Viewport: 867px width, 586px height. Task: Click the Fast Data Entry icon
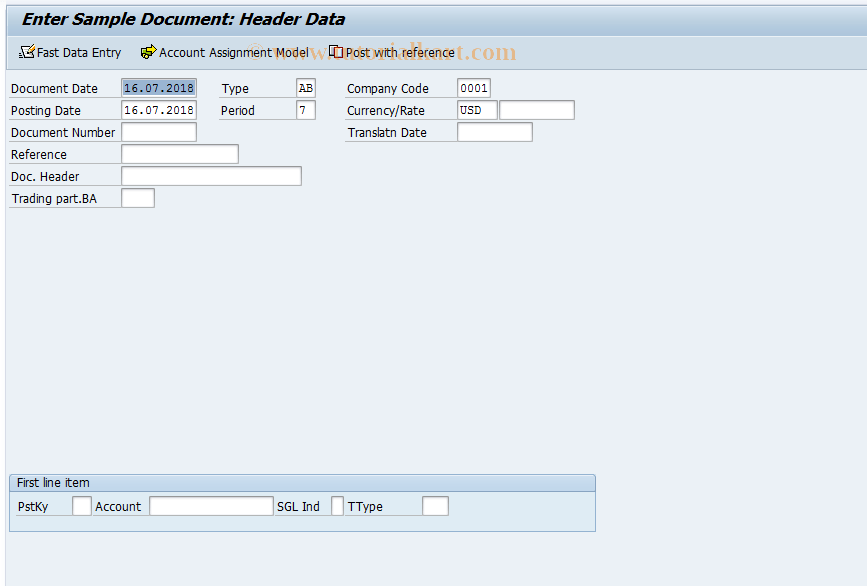click(x=70, y=52)
